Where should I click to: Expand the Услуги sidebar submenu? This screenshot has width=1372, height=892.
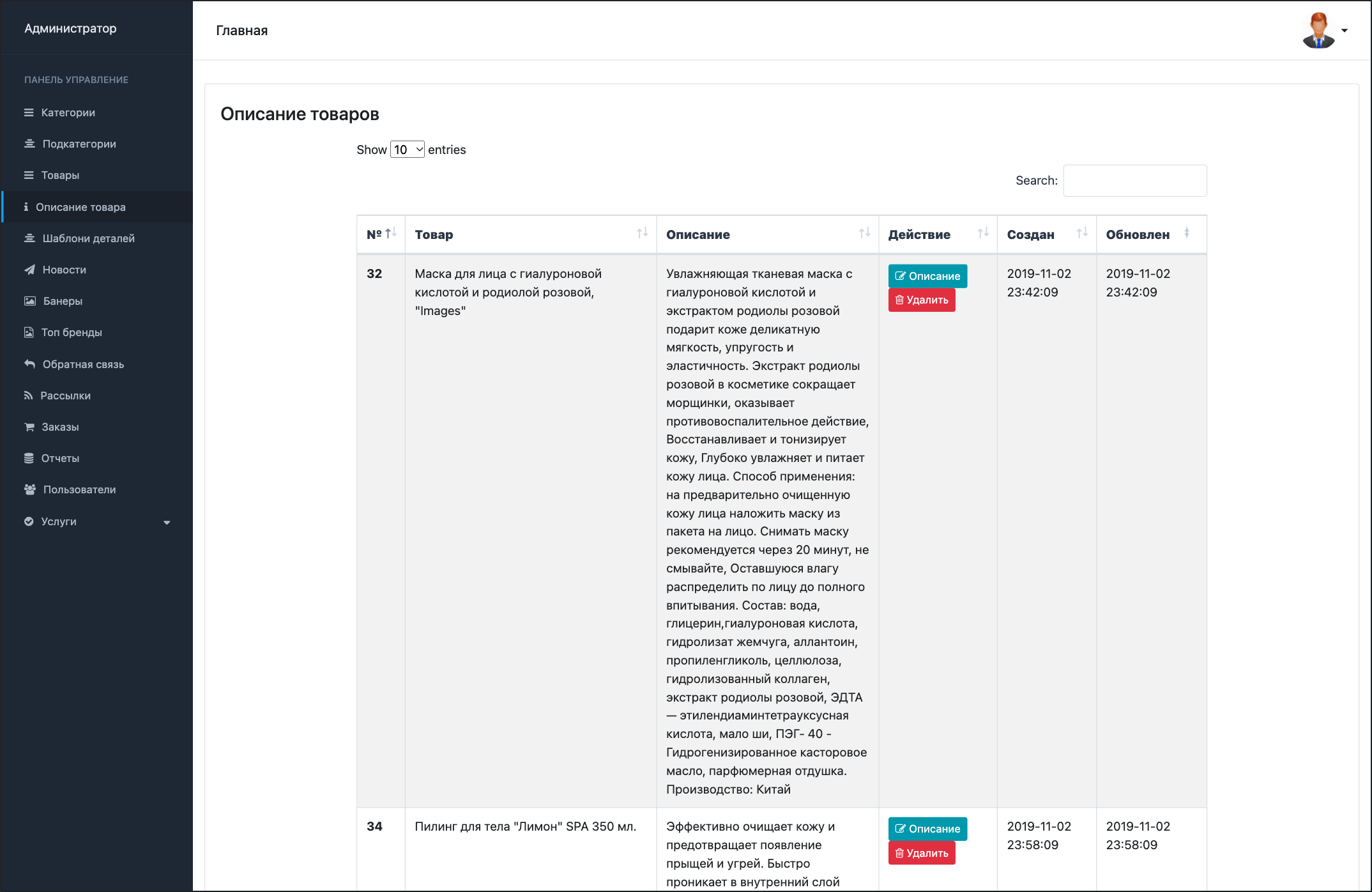point(97,521)
